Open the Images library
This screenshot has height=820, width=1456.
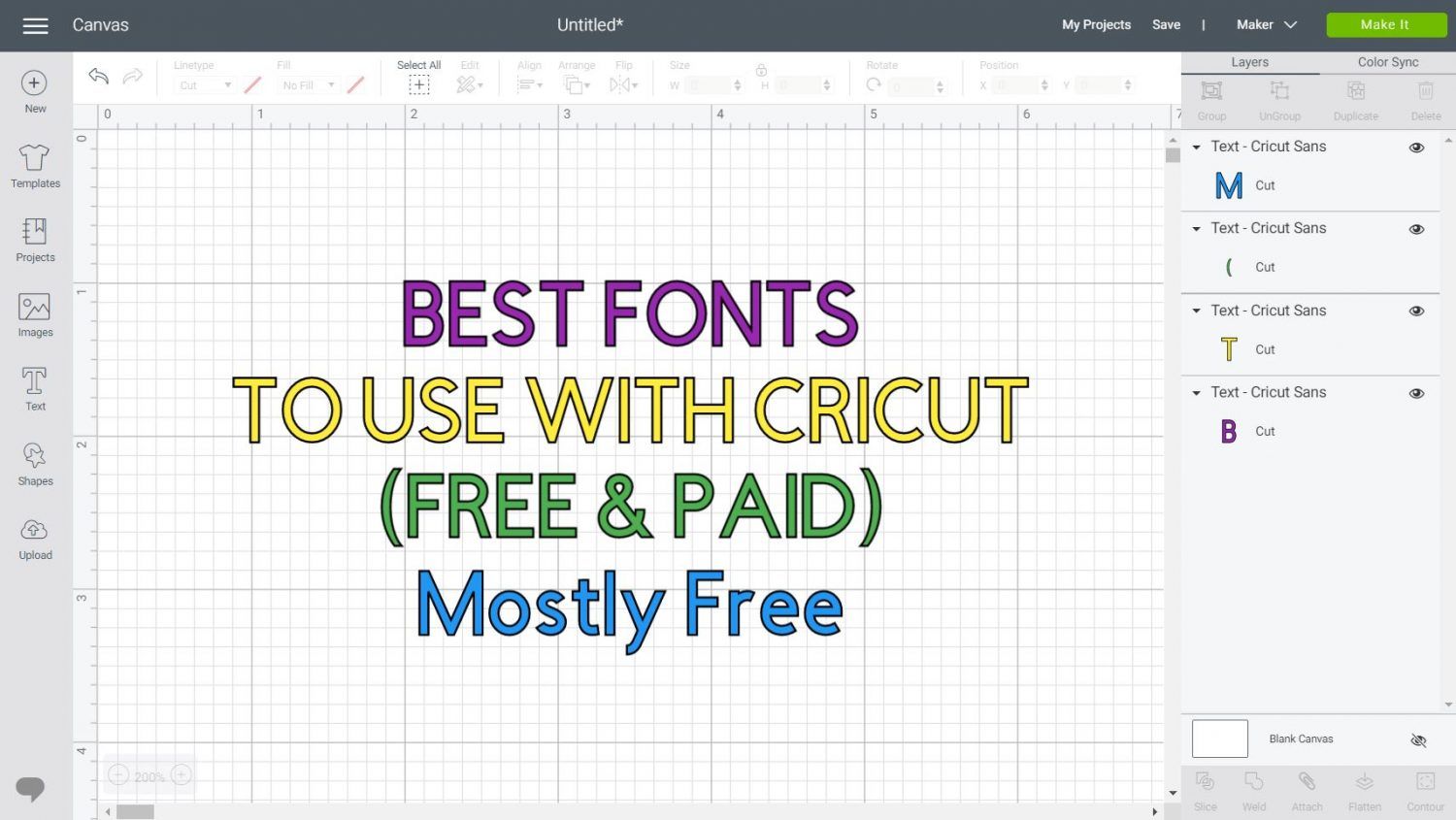(35, 315)
